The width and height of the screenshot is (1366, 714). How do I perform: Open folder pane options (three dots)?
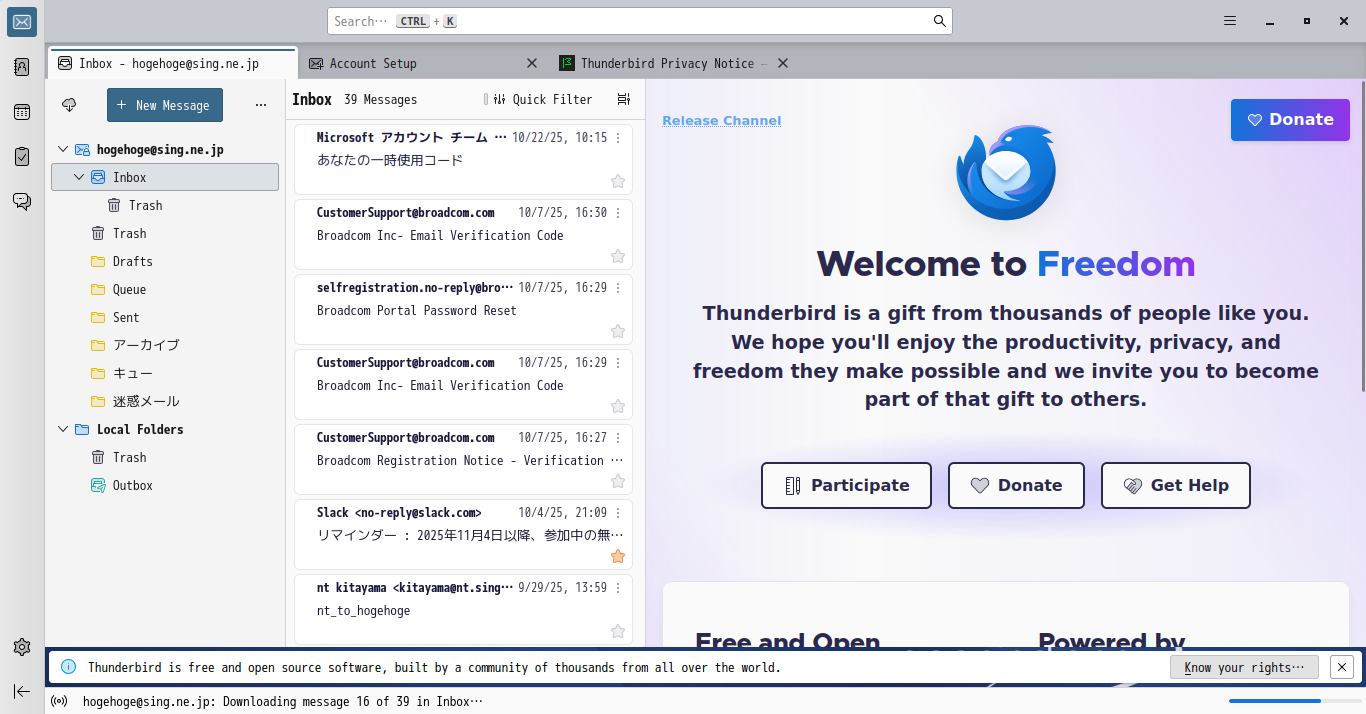[x=261, y=105]
